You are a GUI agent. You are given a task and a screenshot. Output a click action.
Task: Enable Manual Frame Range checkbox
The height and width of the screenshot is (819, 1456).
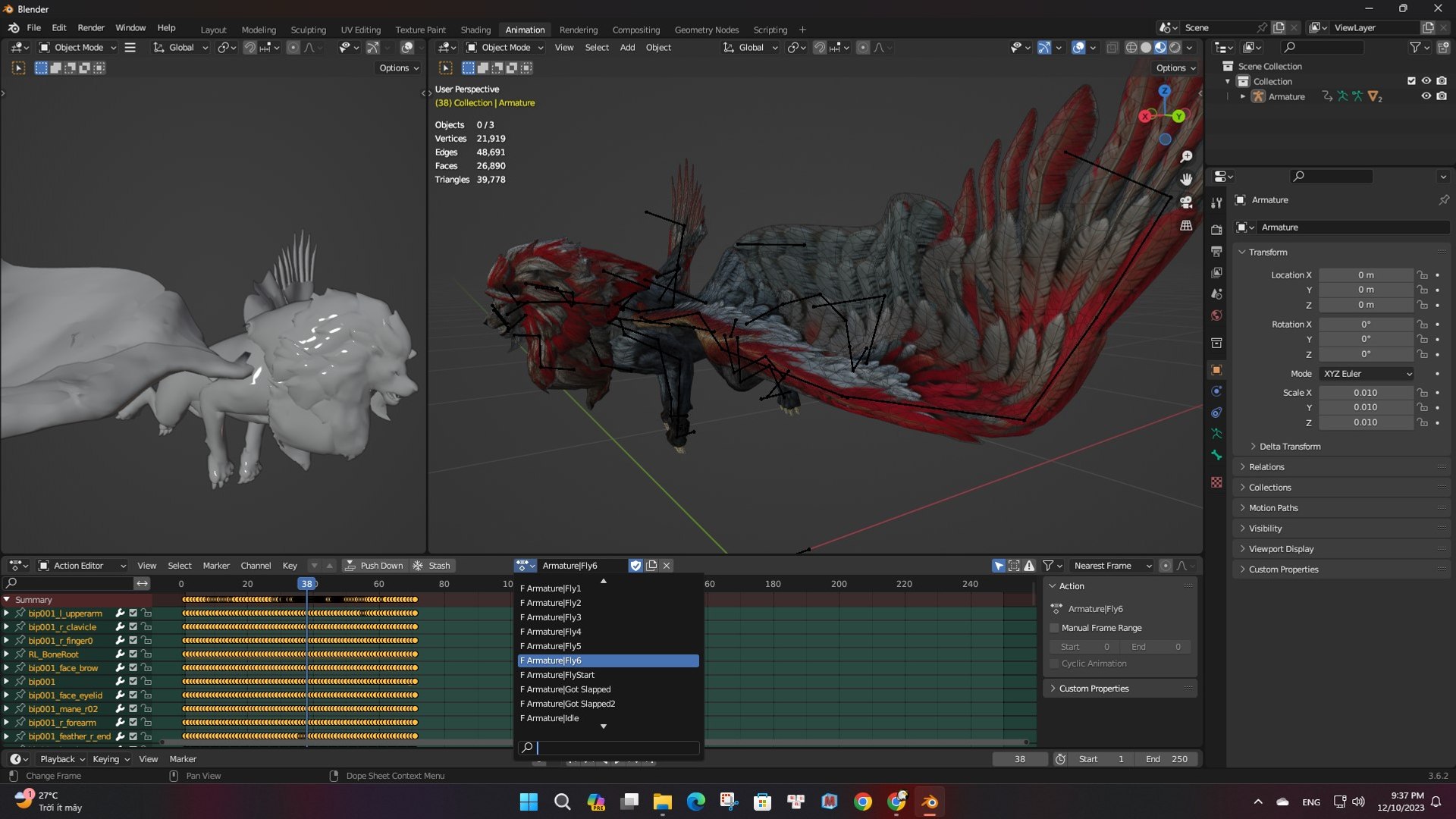[x=1054, y=628]
